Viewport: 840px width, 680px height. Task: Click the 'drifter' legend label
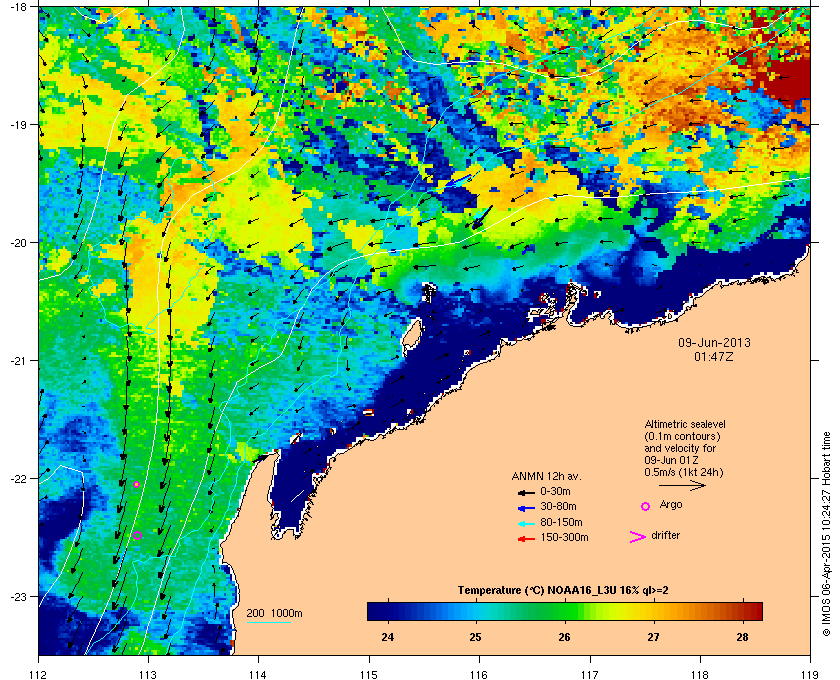coord(665,535)
